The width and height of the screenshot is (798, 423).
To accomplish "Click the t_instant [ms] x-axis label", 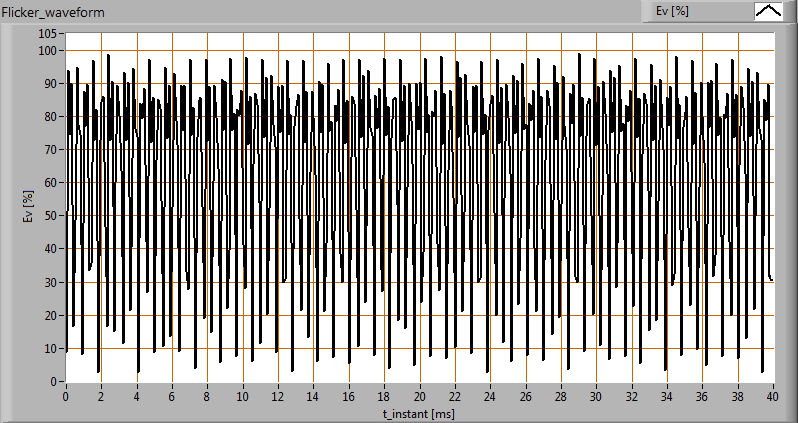I will 420,411.
